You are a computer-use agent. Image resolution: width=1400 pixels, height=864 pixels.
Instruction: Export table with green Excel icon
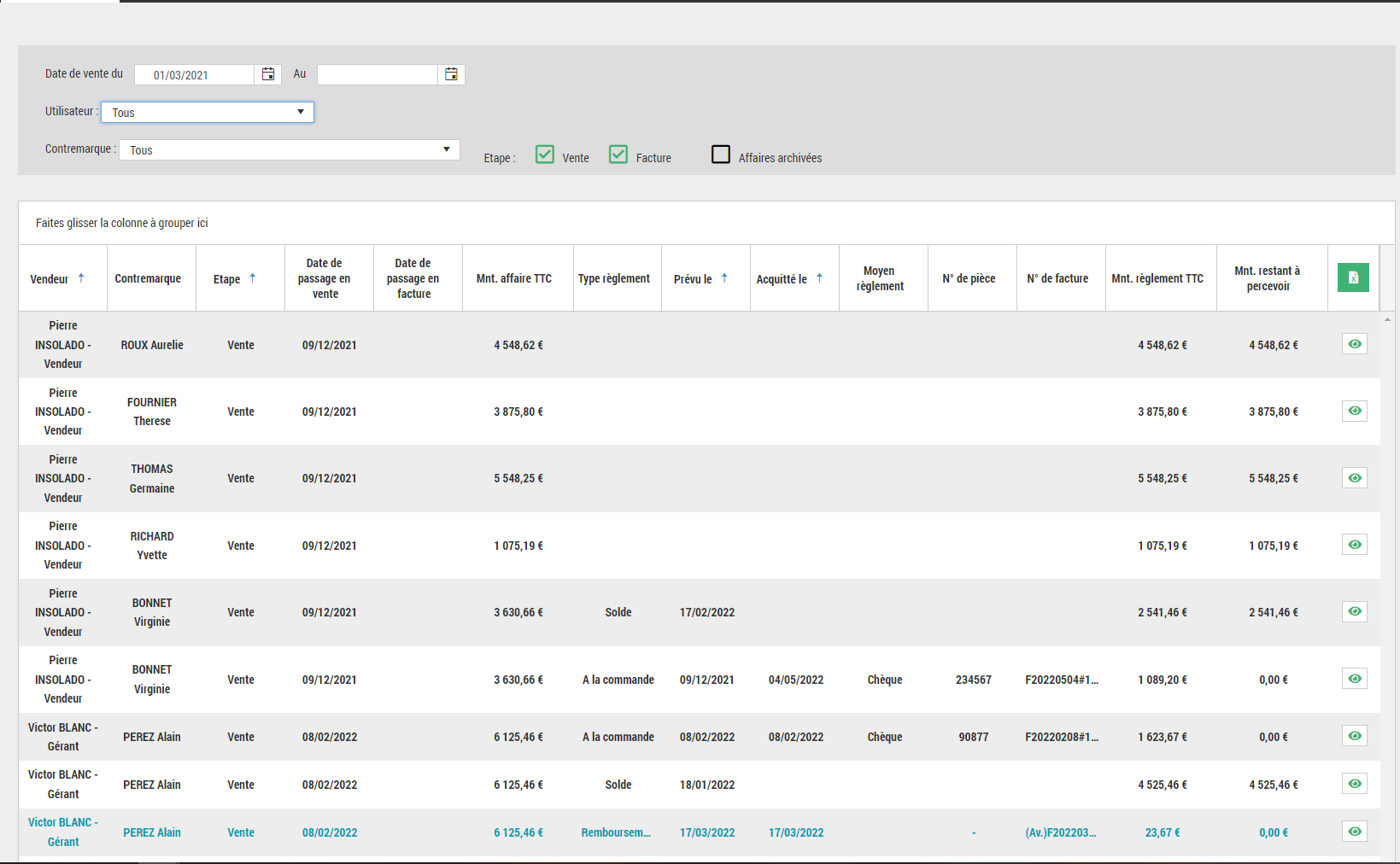click(x=1353, y=277)
